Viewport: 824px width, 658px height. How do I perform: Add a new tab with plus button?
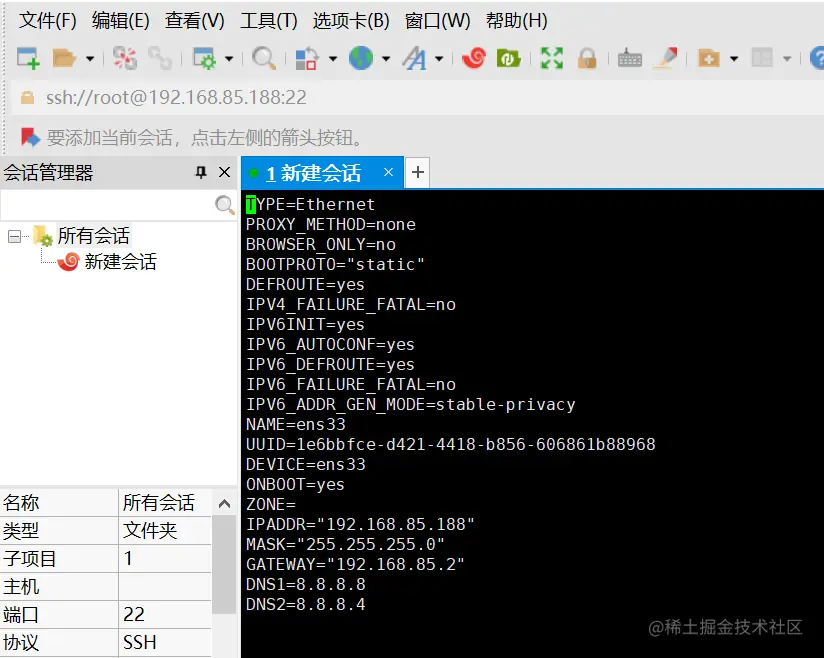coord(418,172)
